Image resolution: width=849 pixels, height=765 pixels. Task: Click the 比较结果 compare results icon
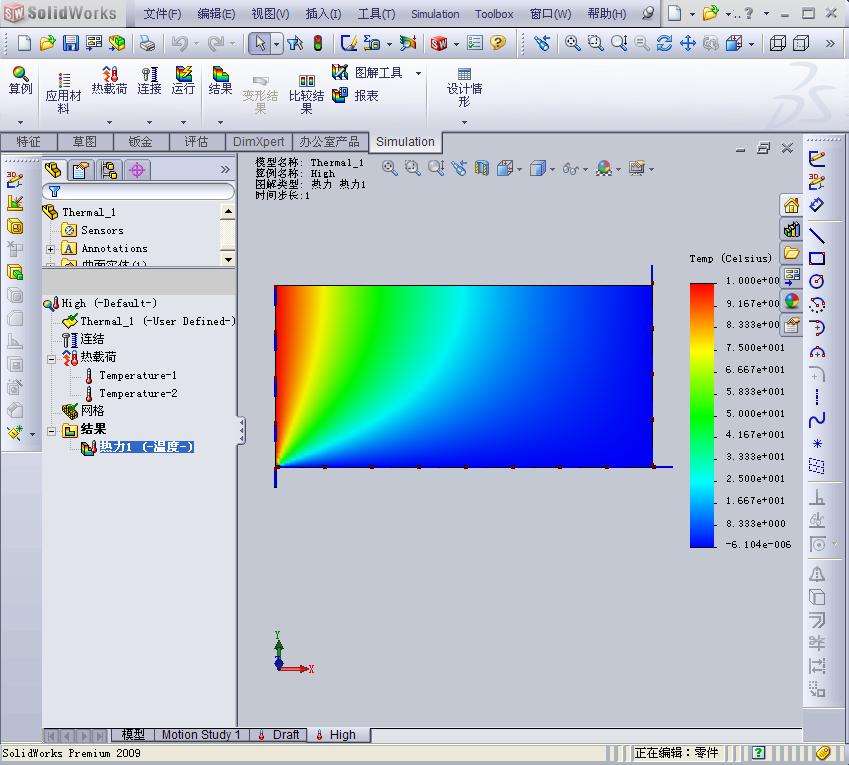point(306,94)
